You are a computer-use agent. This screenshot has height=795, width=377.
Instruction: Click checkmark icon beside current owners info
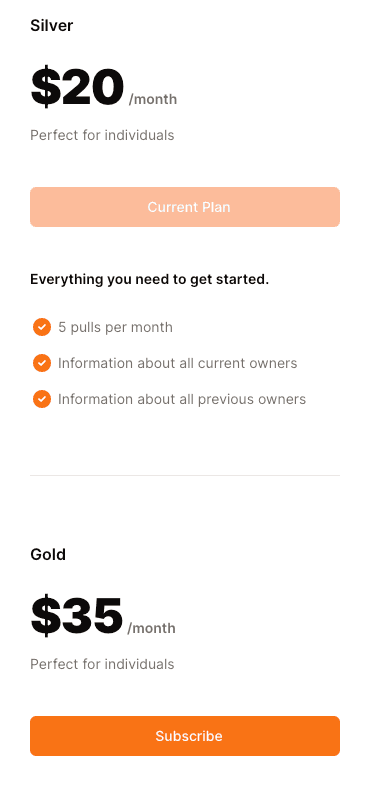(42, 363)
